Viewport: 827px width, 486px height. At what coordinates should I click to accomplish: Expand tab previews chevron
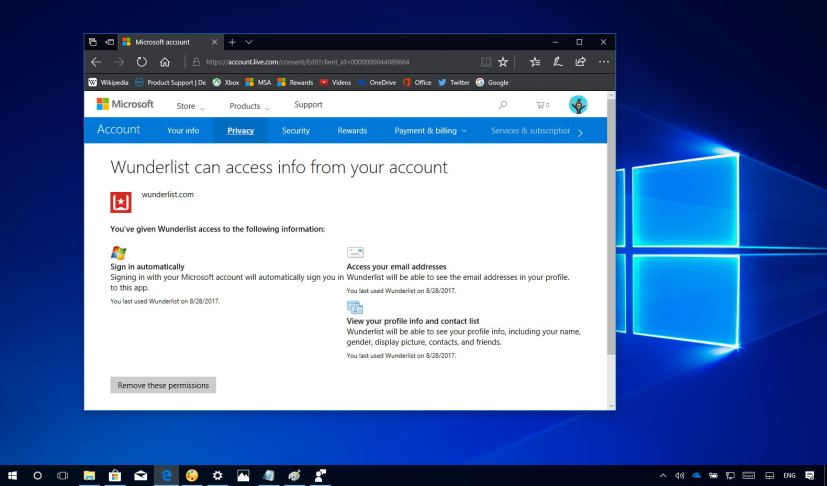[x=248, y=42]
